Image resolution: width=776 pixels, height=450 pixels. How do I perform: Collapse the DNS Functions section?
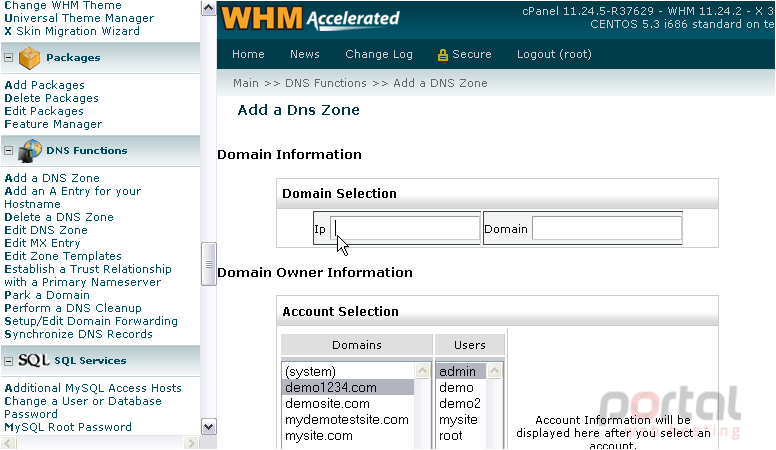[8, 150]
